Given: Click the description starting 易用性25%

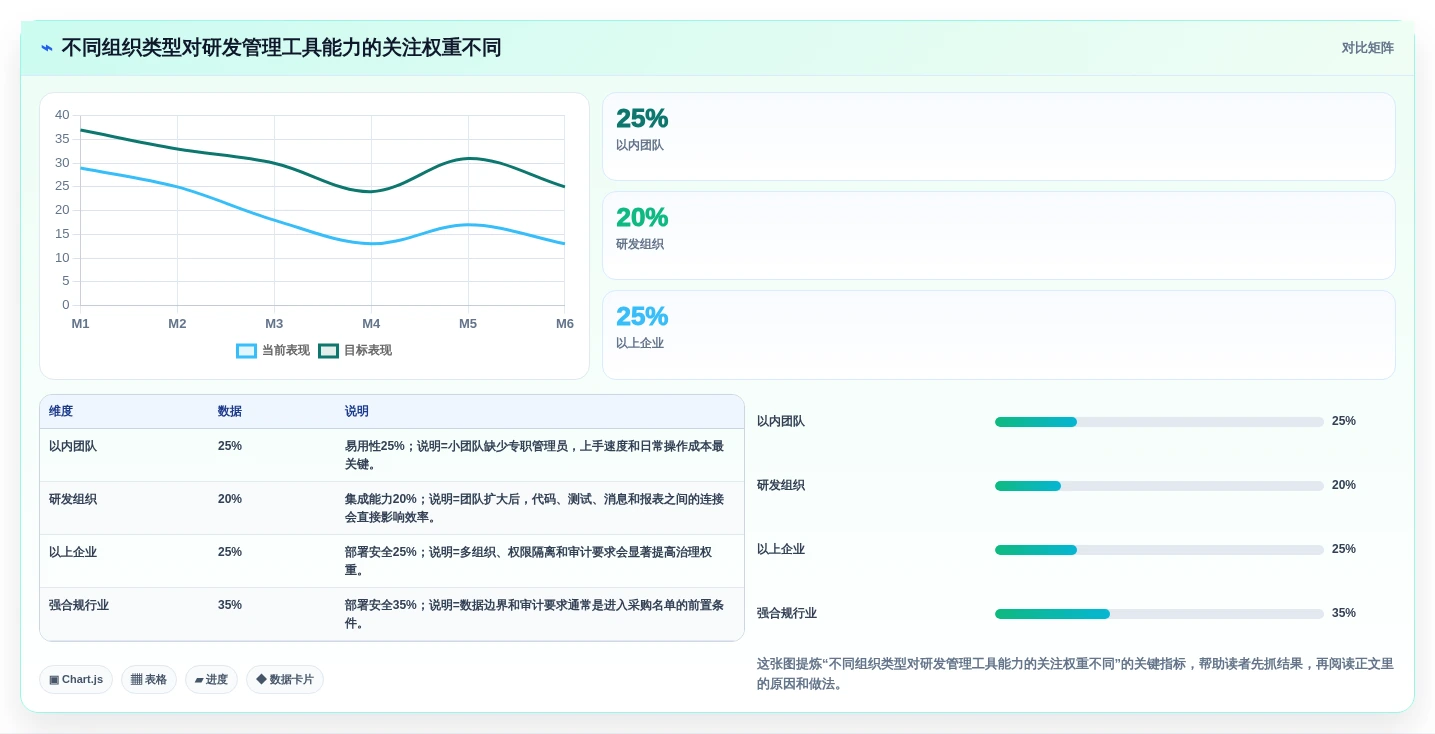Looking at the screenshot, I should (535, 456).
